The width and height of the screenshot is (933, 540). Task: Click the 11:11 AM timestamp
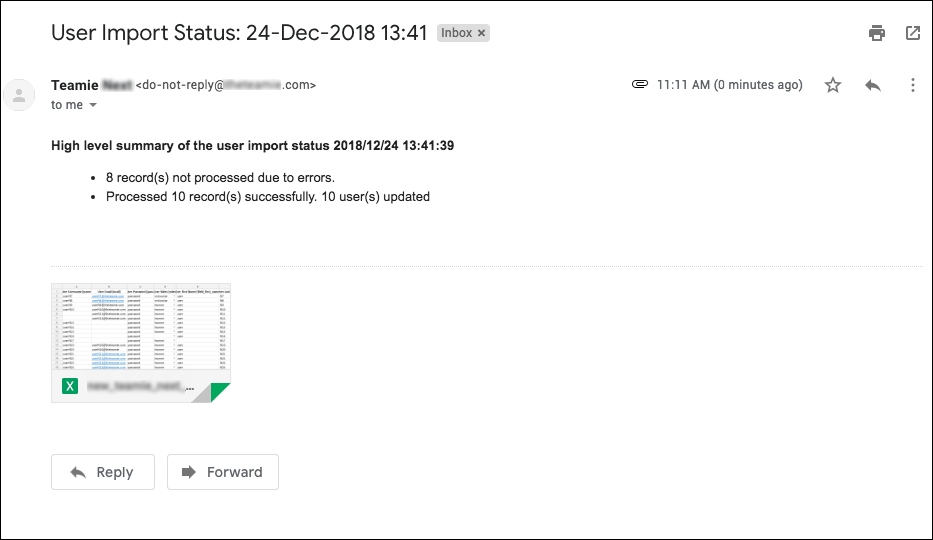coord(730,85)
